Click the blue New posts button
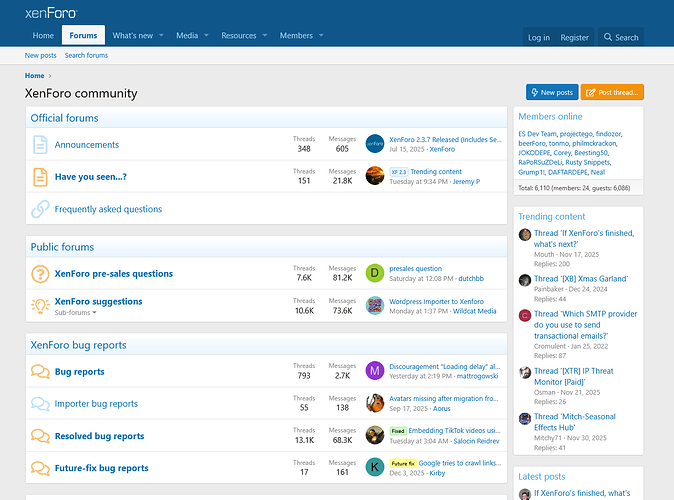Viewport: 674px width, 500px height. click(552, 92)
